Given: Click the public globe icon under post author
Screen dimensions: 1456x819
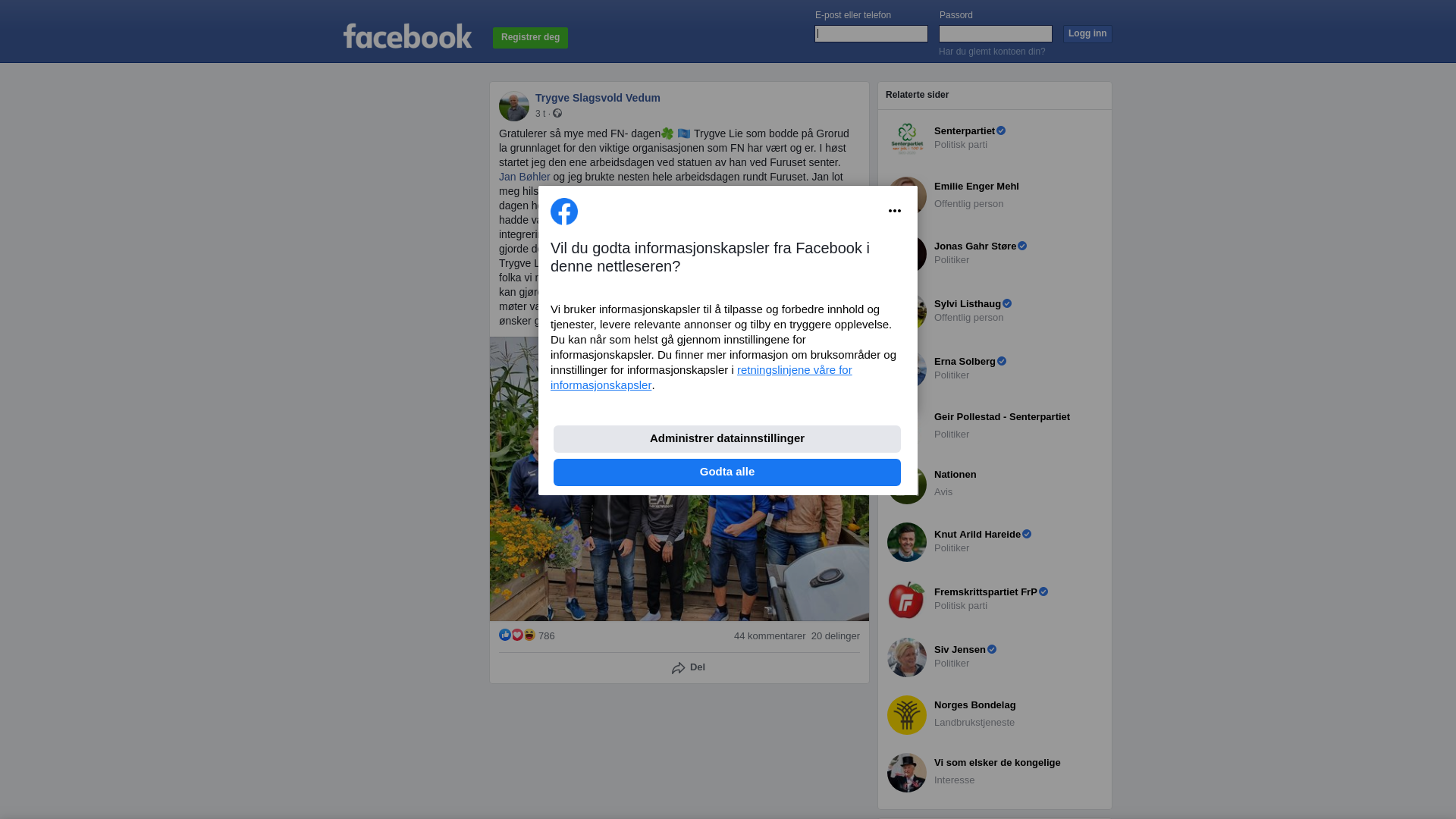Looking at the screenshot, I should pyautogui.click(x=557, y=113).
